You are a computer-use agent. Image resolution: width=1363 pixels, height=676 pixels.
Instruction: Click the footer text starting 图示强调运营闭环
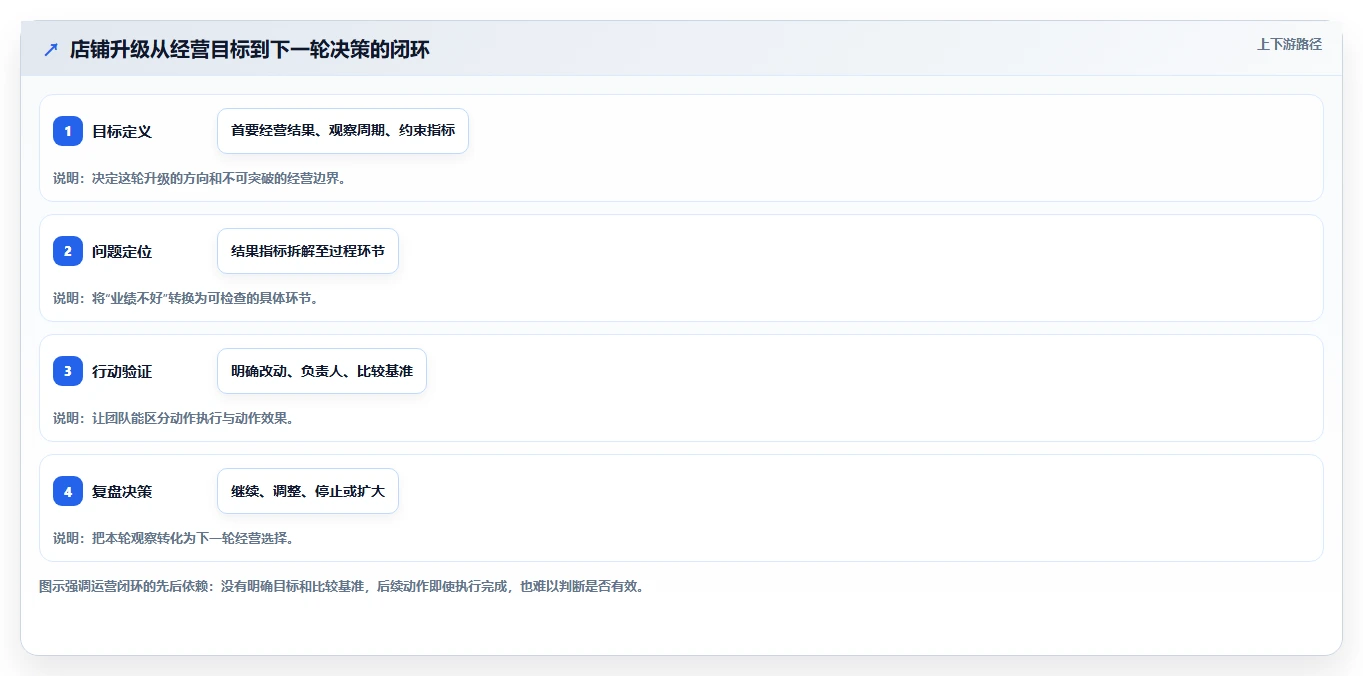coord(342,586)
